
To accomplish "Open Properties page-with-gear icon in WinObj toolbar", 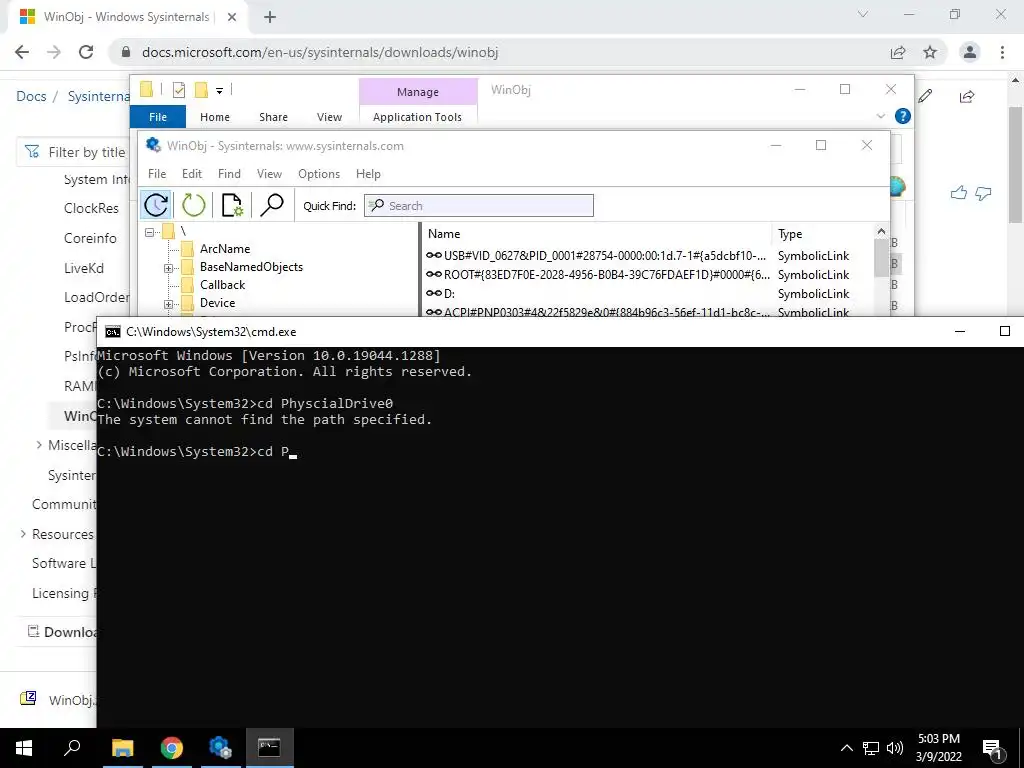I will pos(232,205).
